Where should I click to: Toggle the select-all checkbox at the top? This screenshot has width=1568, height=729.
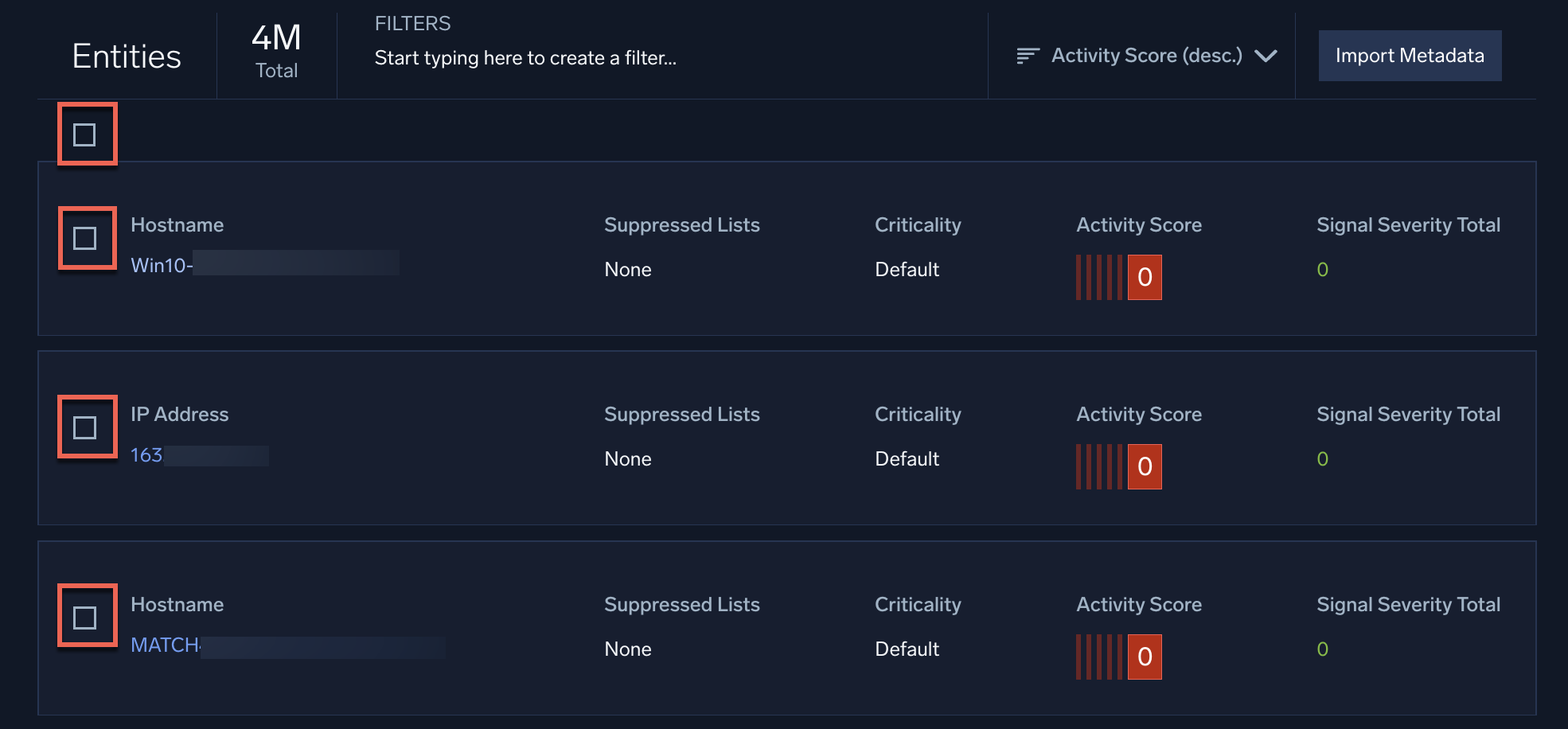87,134
